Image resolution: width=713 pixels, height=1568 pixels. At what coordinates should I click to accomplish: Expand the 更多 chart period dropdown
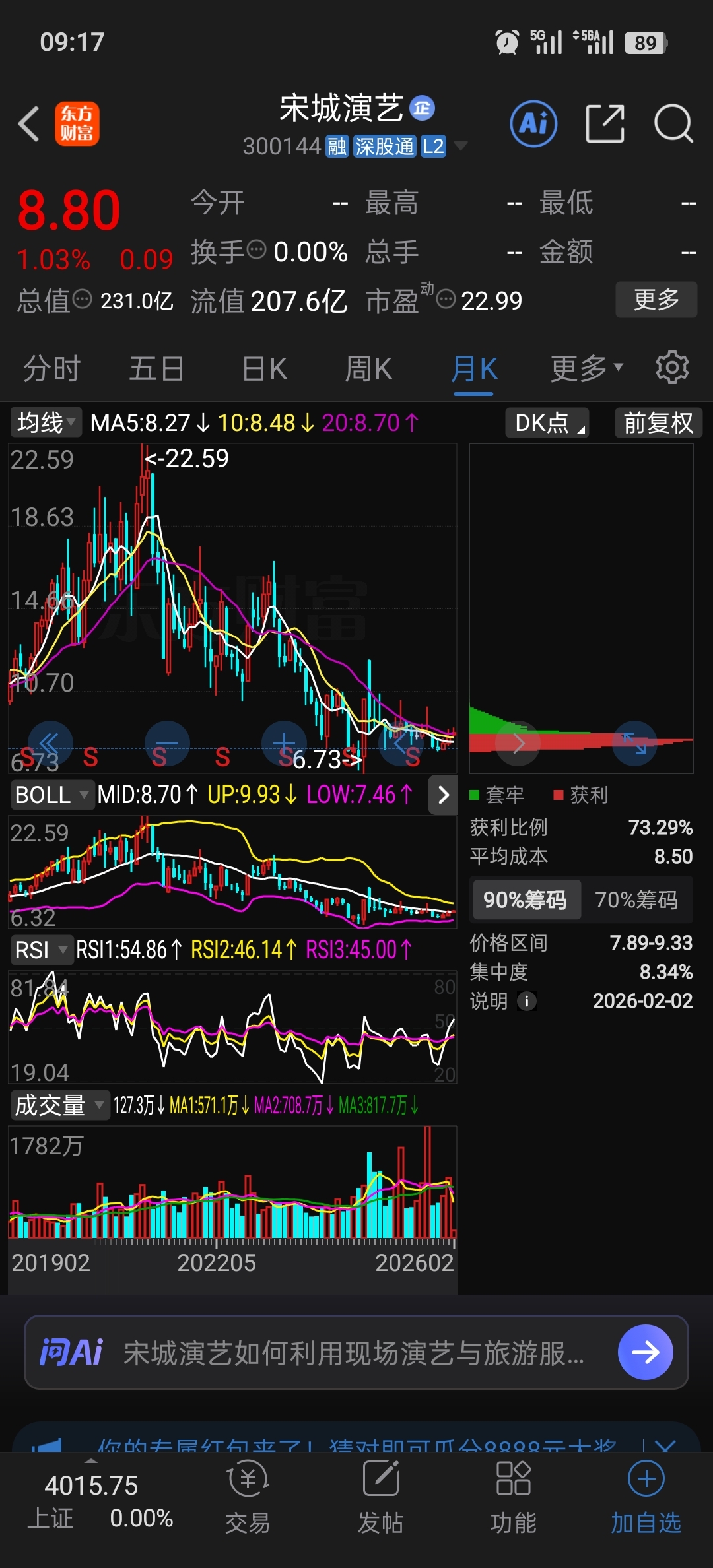[587, 368]
